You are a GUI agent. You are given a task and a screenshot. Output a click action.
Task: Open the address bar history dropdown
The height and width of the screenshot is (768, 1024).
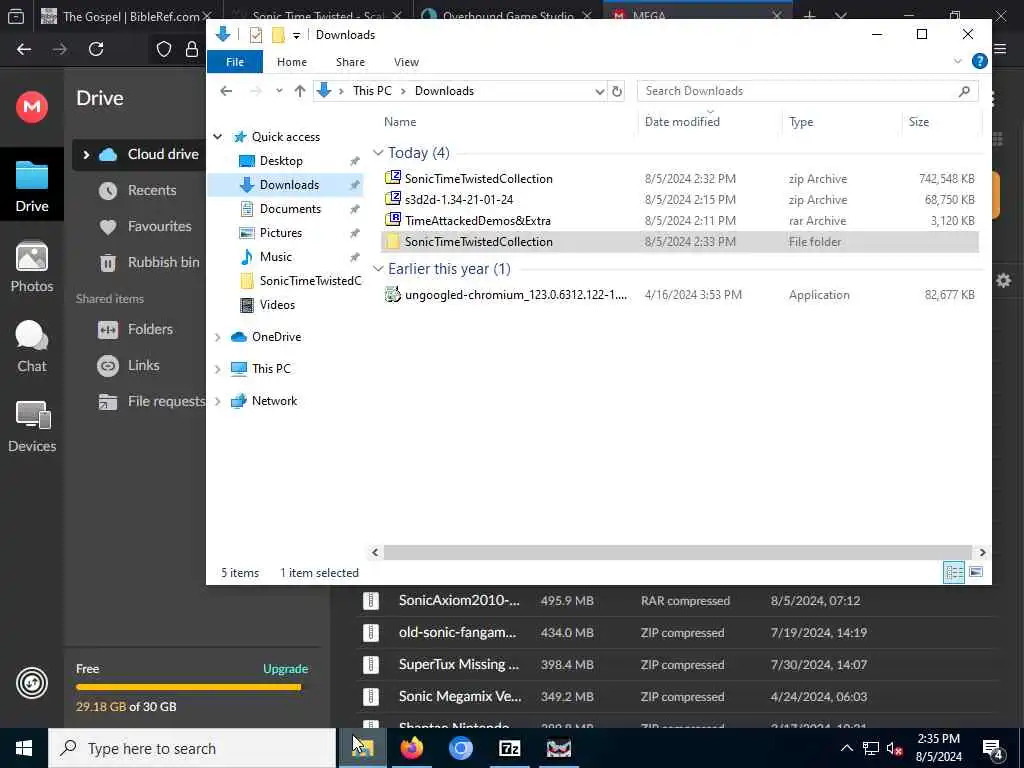[599, 91]
